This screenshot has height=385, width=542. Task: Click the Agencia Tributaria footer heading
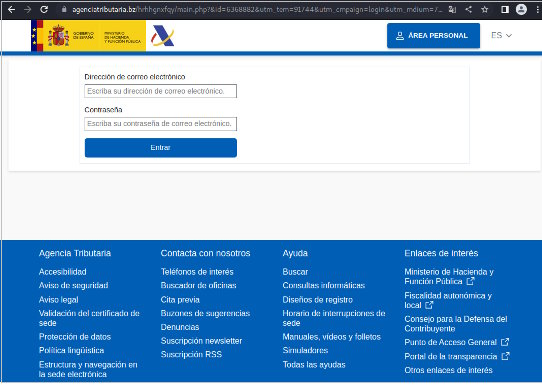click(x=75, y=253)
